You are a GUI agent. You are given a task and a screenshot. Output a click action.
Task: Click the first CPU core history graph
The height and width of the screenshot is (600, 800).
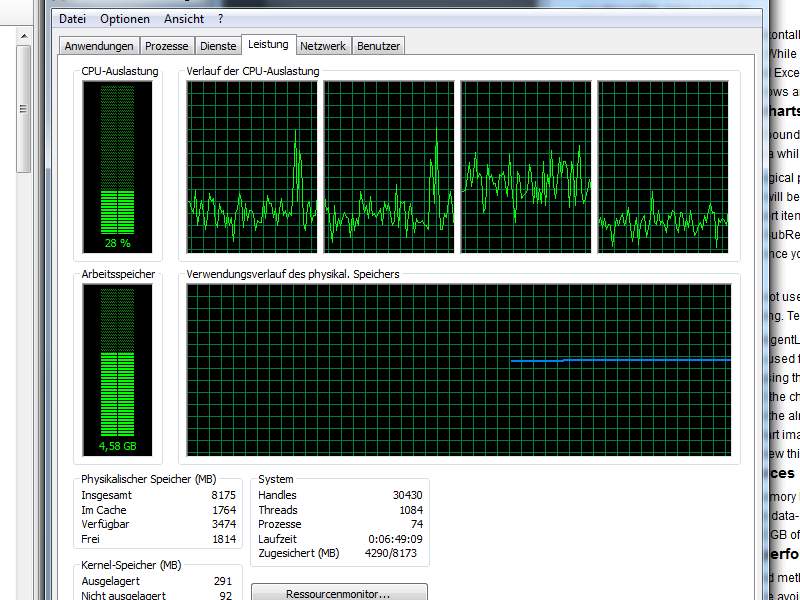pyautogui.click(x=252, y=167)
